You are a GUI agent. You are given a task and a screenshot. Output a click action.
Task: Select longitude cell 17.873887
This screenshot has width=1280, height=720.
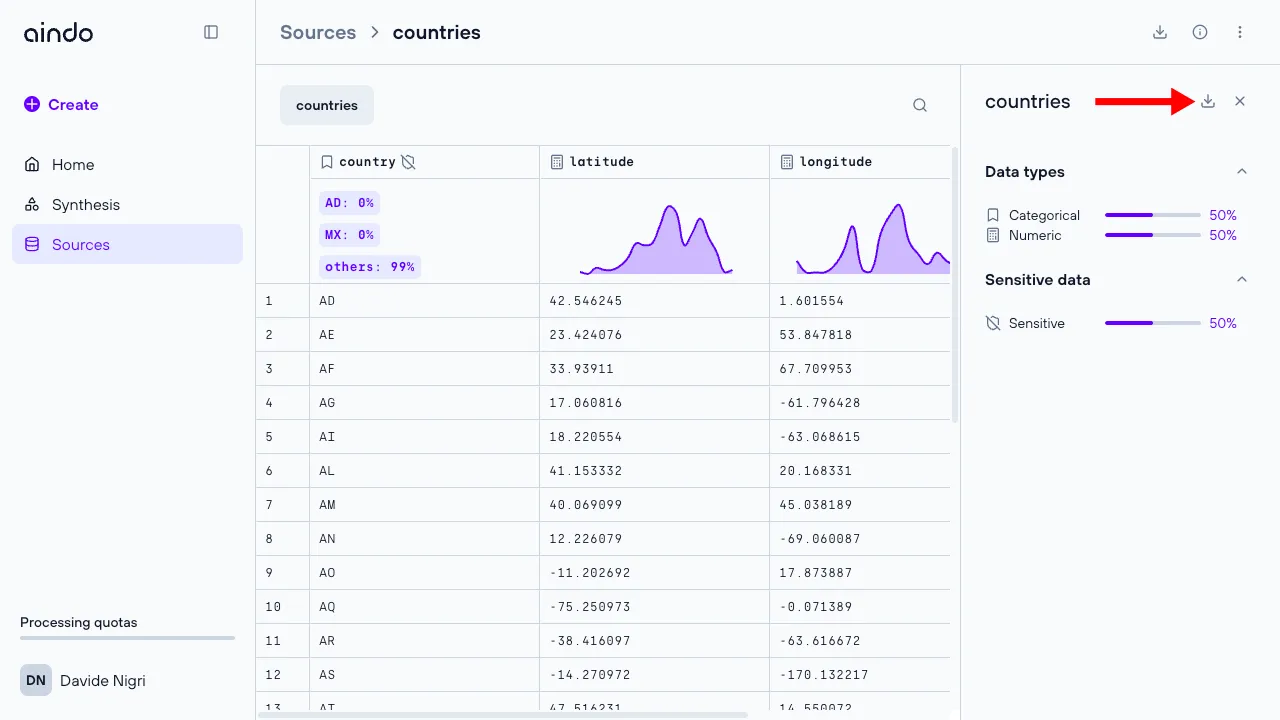[860, 573]
